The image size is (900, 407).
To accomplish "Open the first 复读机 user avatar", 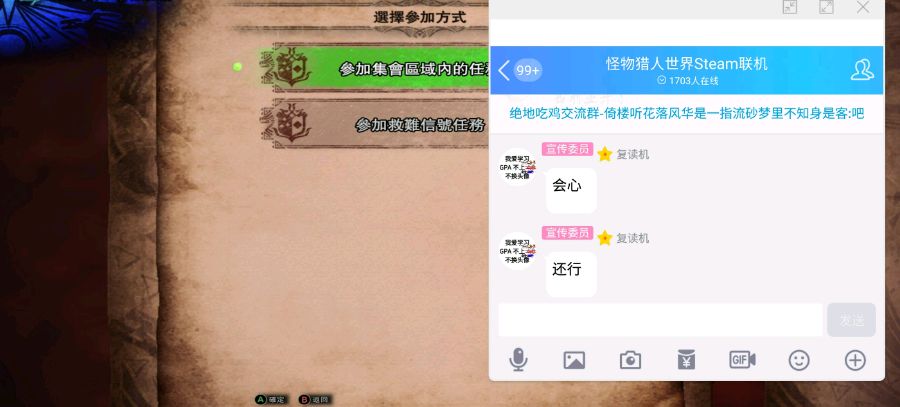I will click(517, 166).
